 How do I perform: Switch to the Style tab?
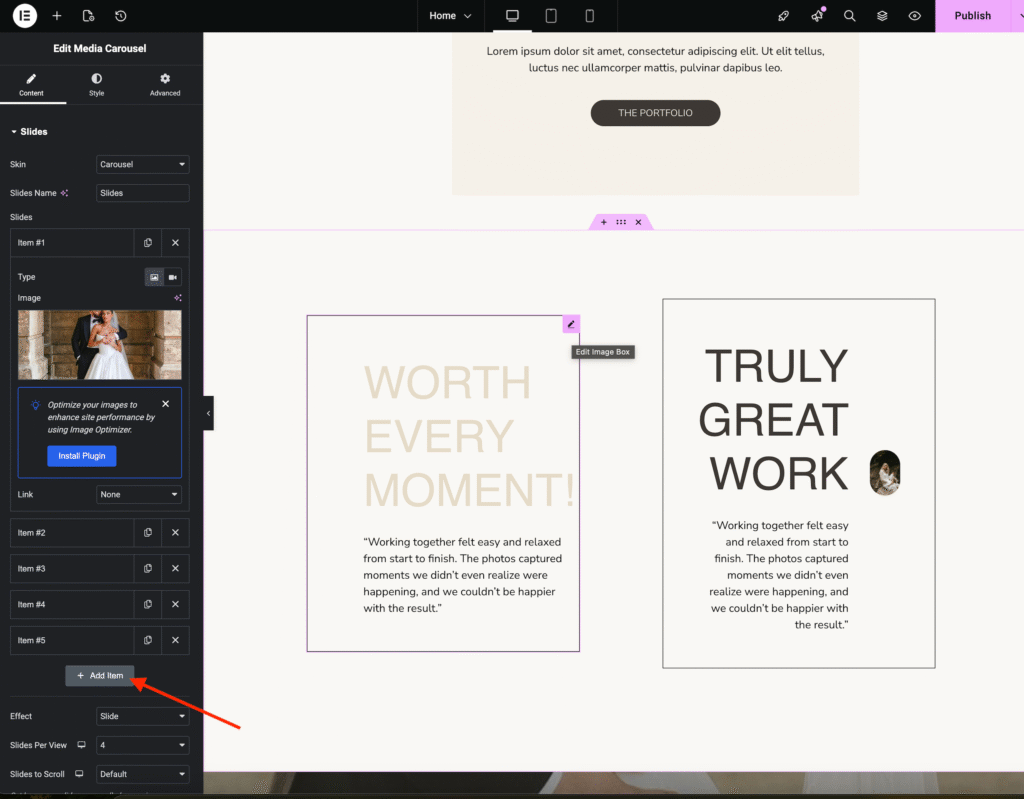coord(96,84)
